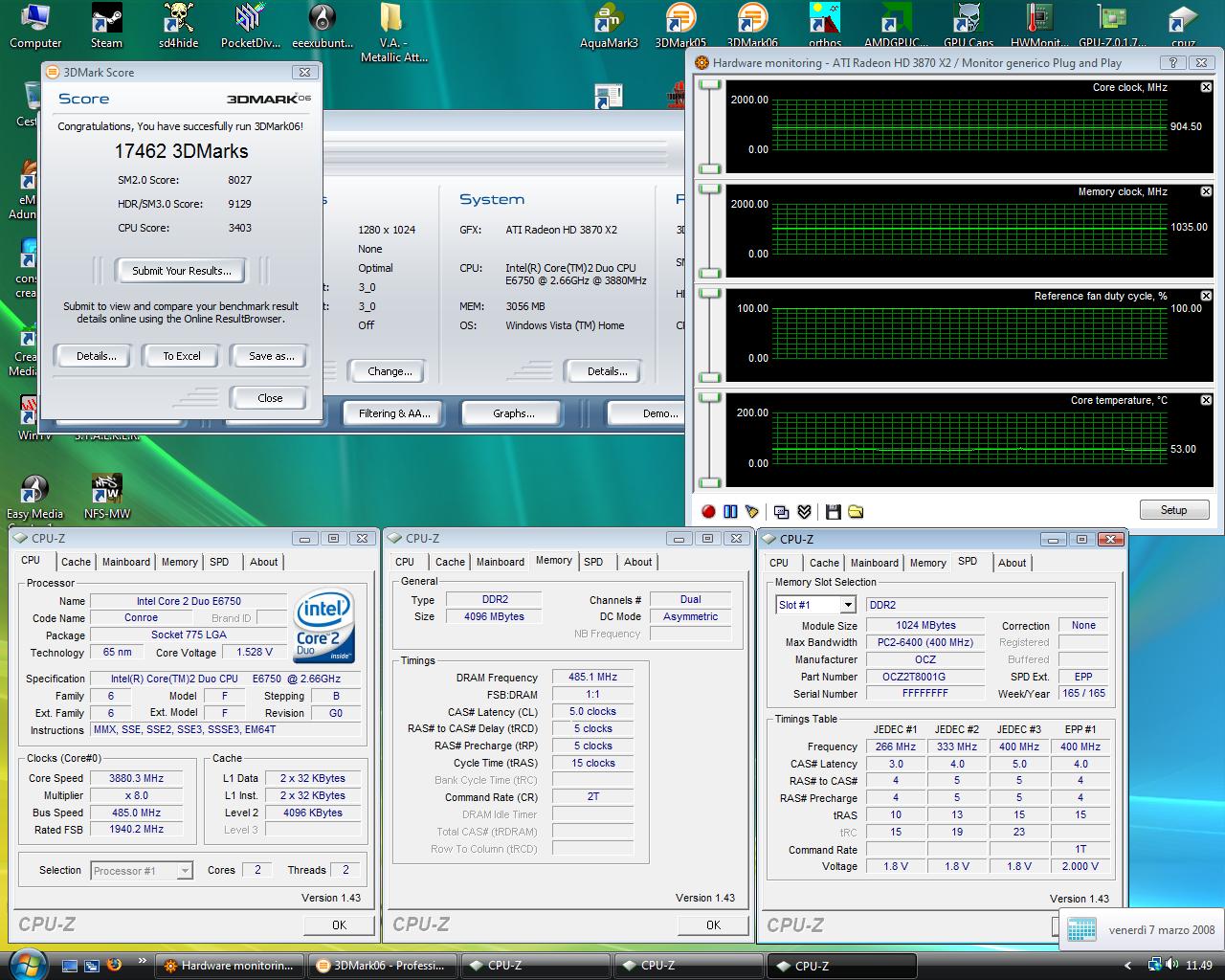Click red record button in Hardware monitoring

point(708,511)
